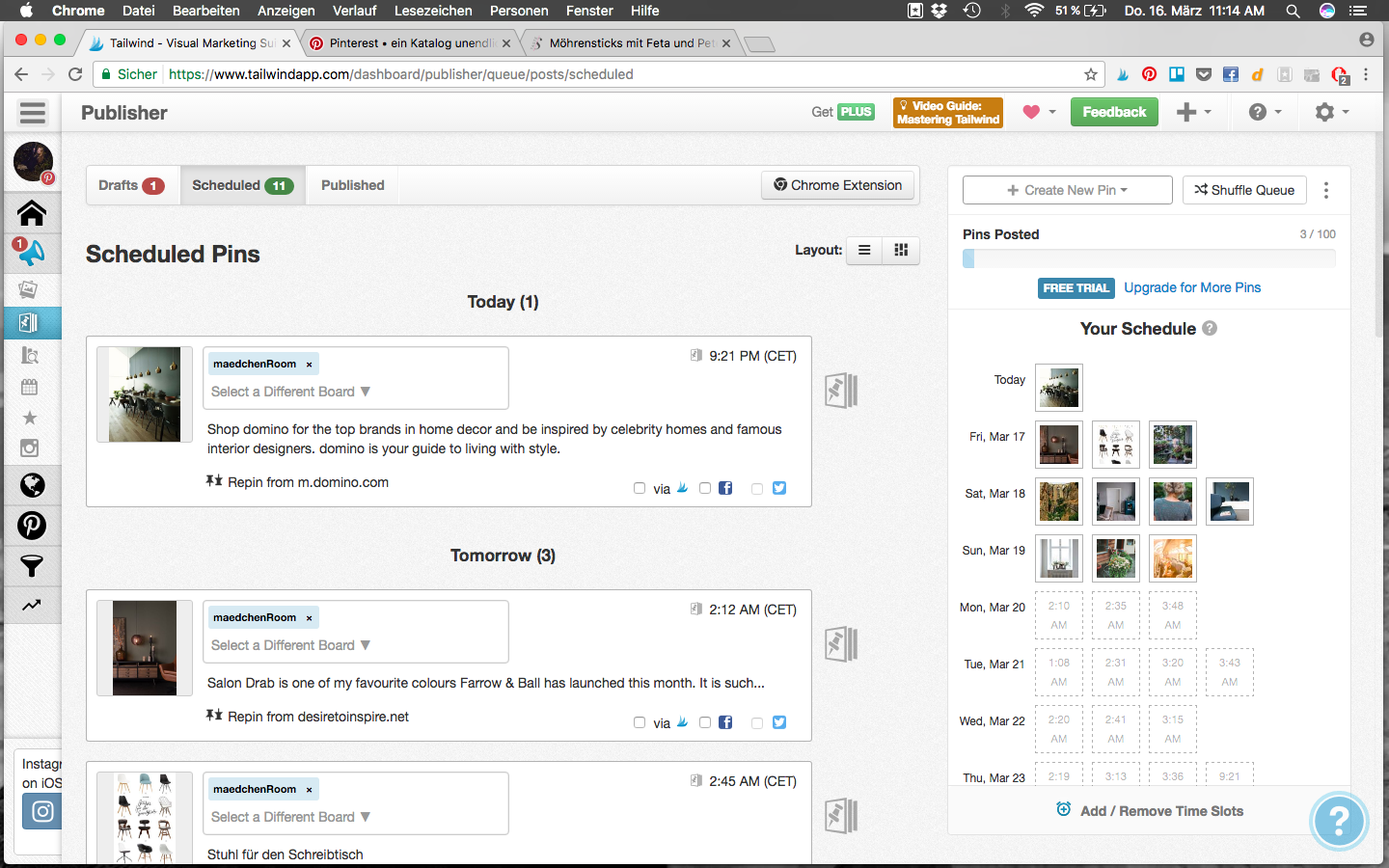Click the profile avatar in sidebar
1389x868 pixels.
click(x=33, y=162)
